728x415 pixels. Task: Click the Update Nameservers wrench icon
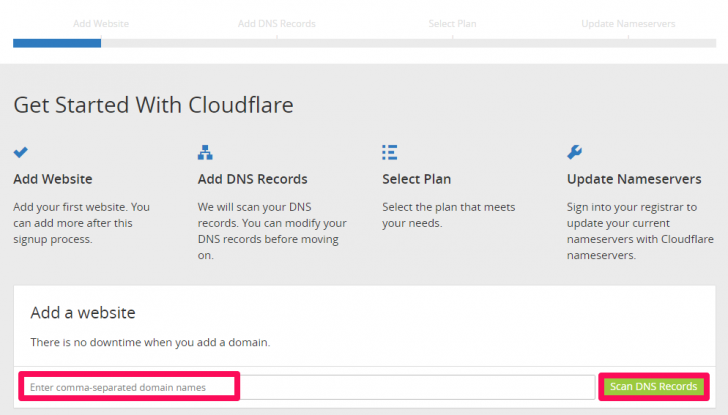pyautogui.click(x=574, y=152)
